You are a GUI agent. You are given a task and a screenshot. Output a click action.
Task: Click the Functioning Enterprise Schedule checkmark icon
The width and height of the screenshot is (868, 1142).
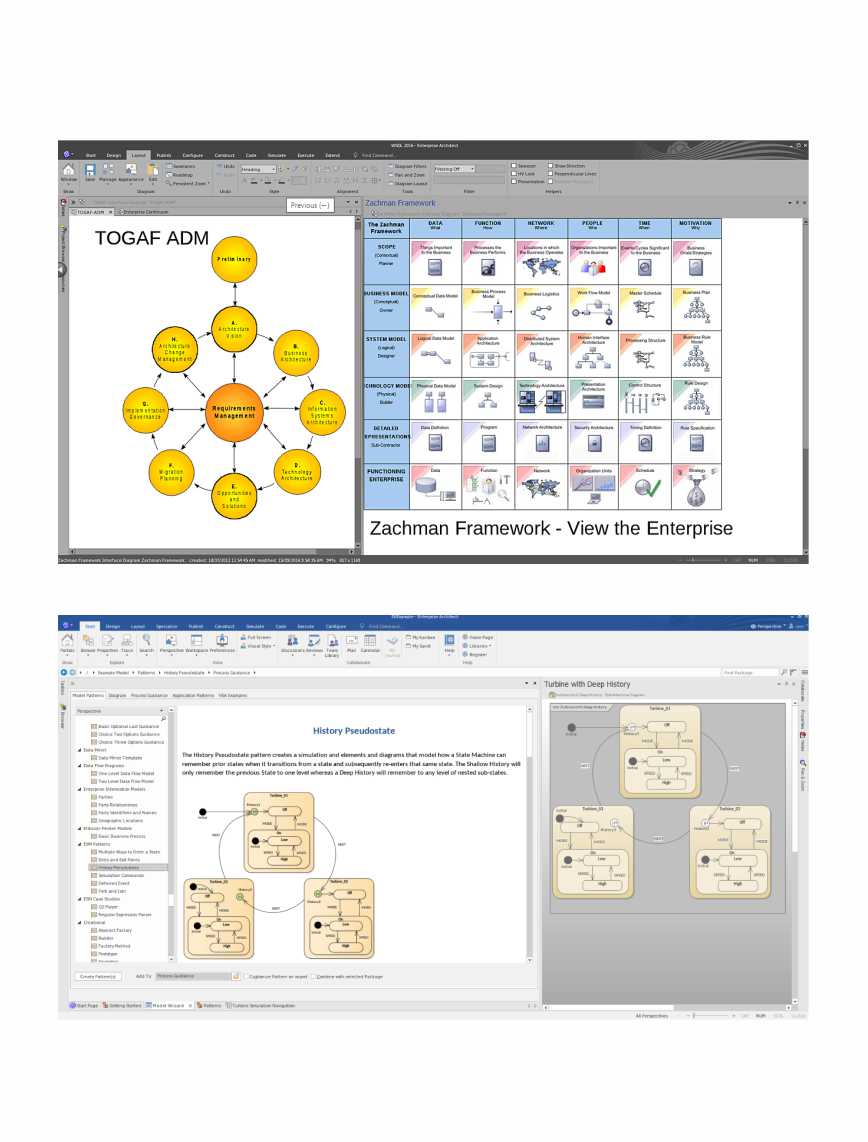tap(647, 489)
